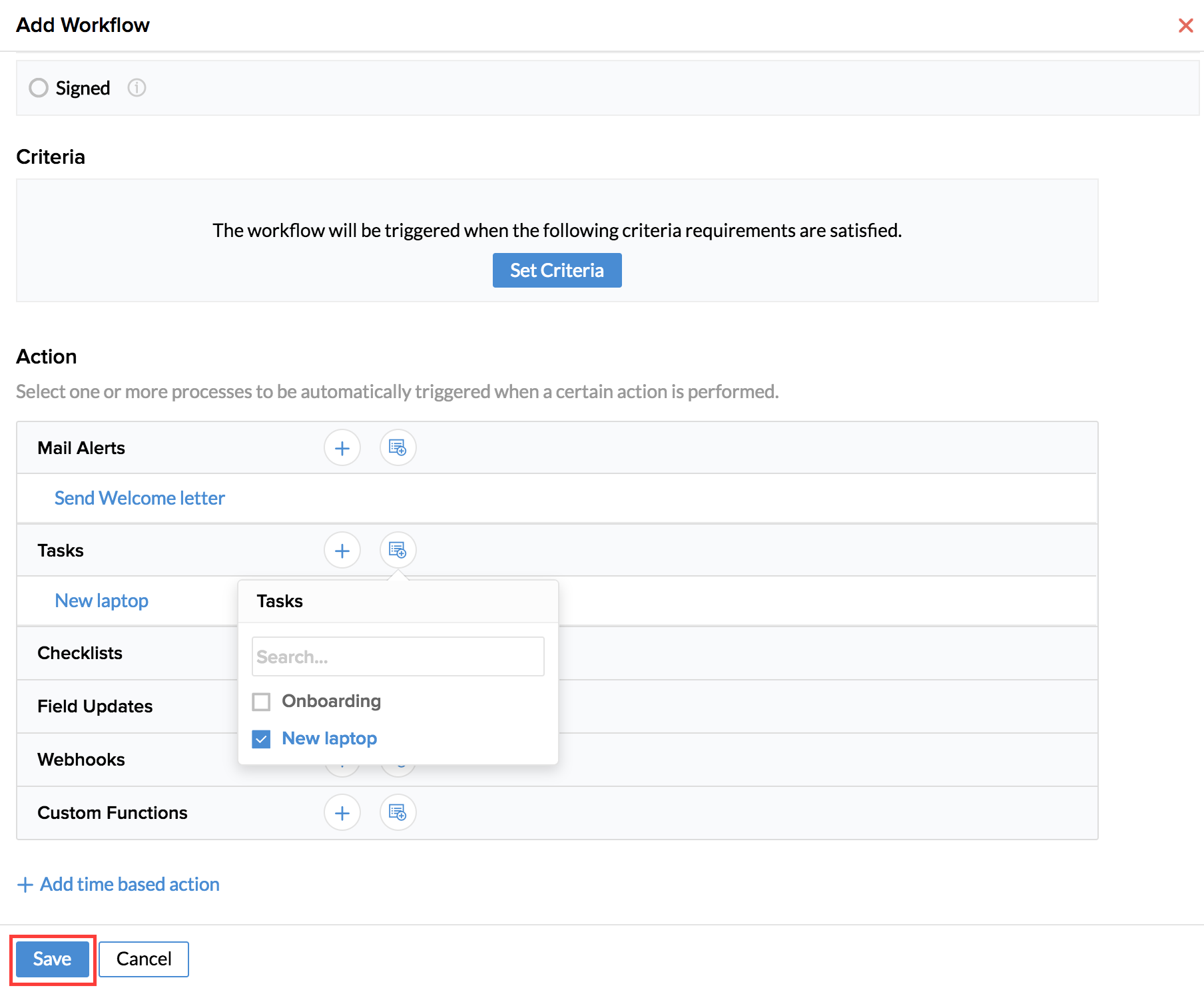Viewport: 1204px width, 992px height.
Task: Click the Field Updates row label
Action: point(95,706)
